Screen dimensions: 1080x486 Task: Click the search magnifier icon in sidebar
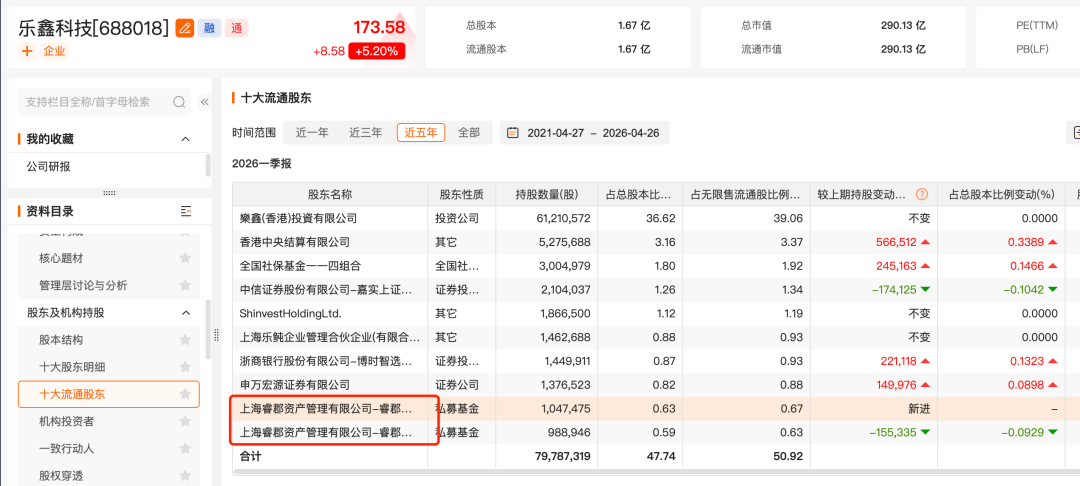180,102
